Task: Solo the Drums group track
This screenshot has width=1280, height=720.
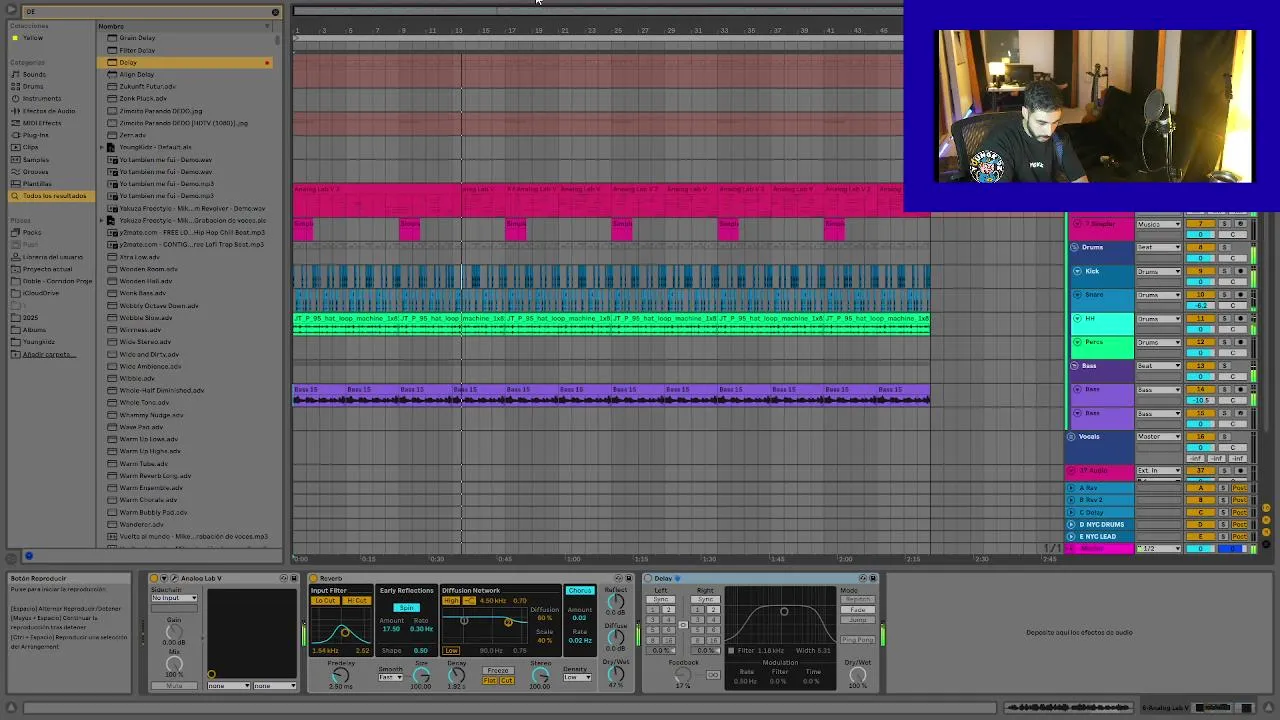Action: pyautogui.click(x=1224, y=247)
